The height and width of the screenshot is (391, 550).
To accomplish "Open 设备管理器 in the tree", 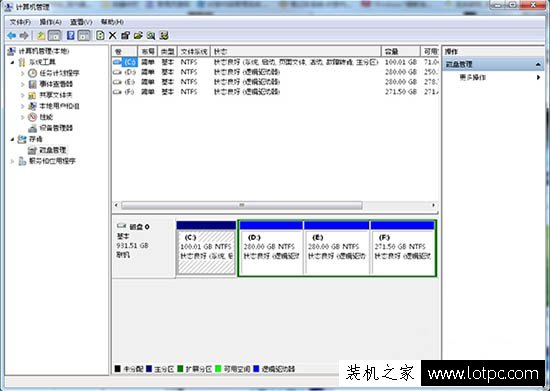I will pos(56,128).
